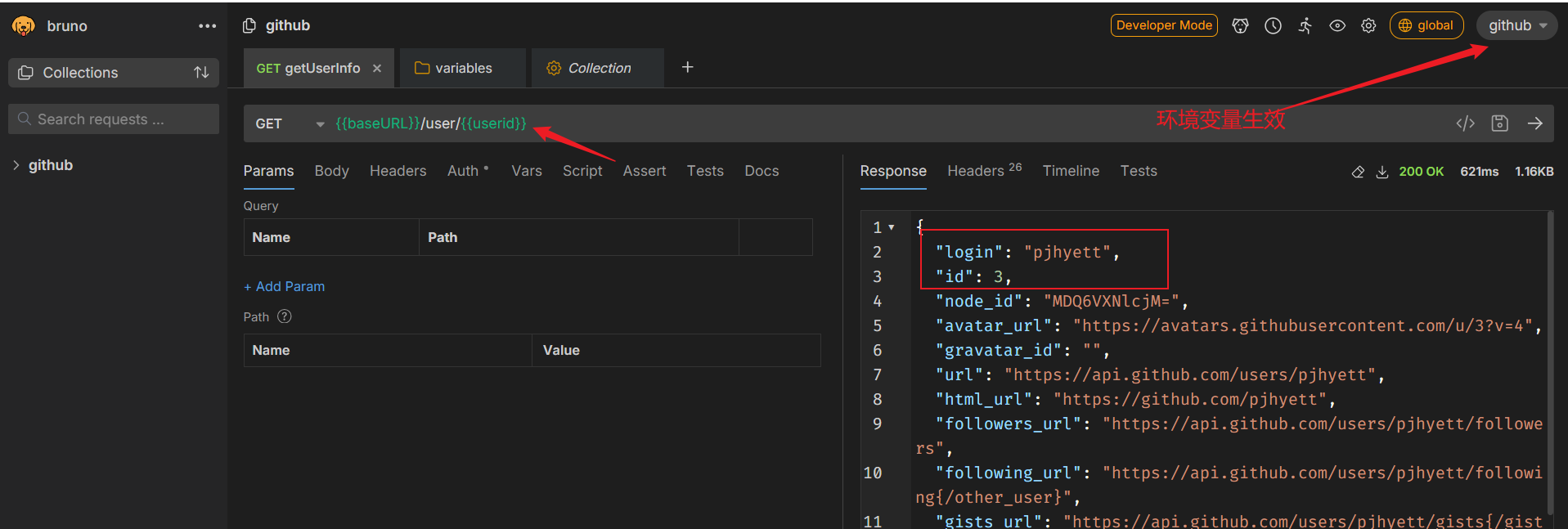Click the runner icon in top toolbar
The width and height of the screenshot is (1568, 529).
click(x=1305, y=25)
